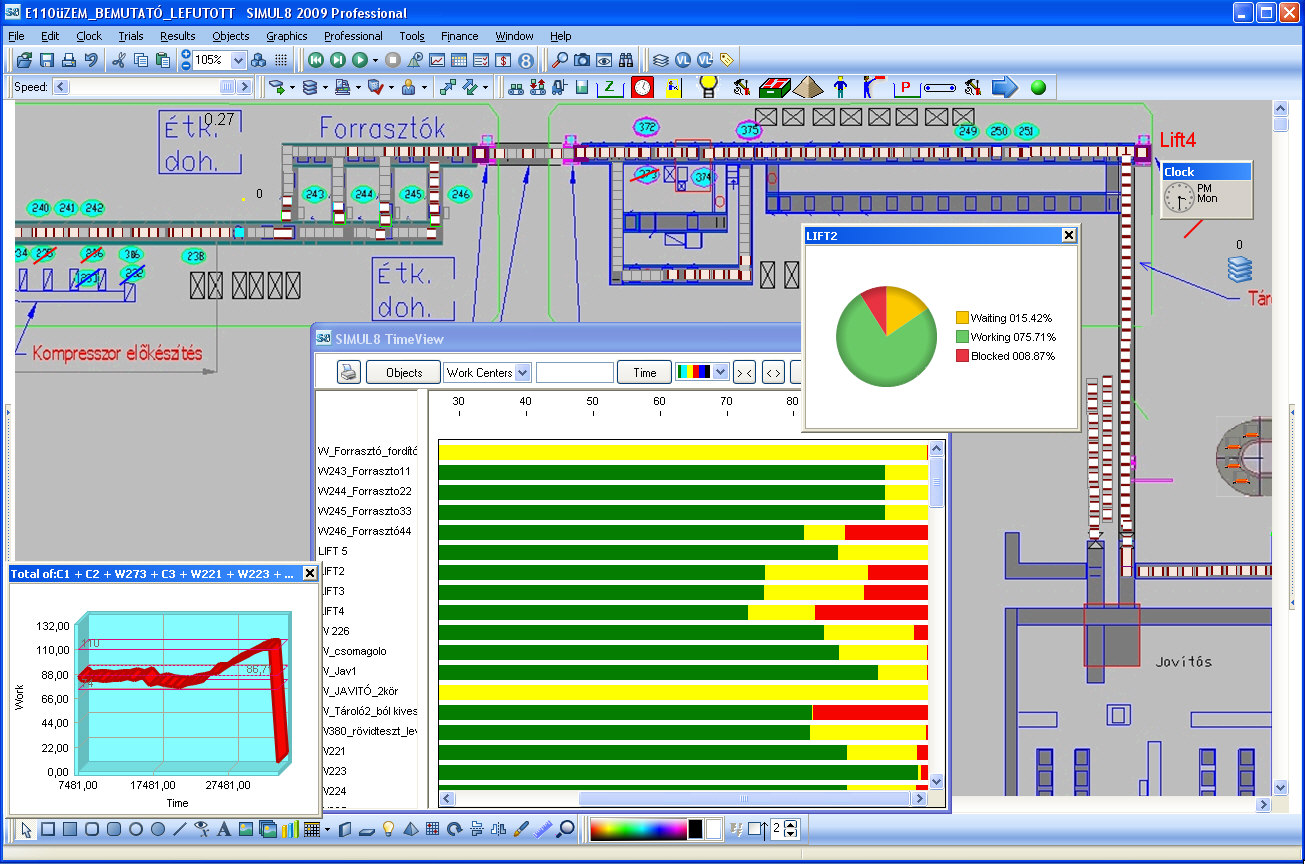Increase line width stepper value
1305x864 pixels.
(791, 825)
